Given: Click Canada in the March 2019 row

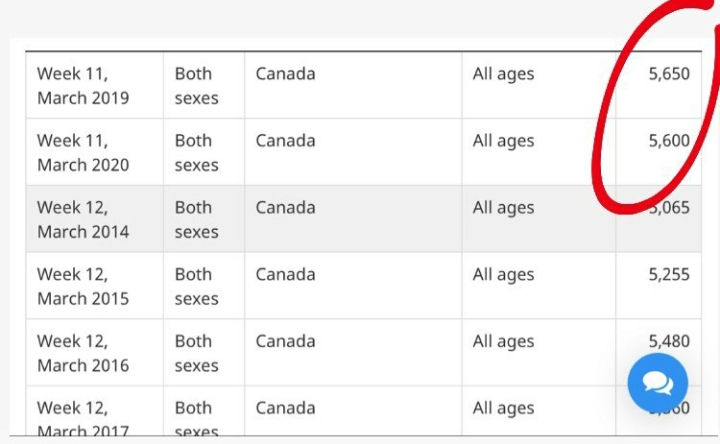Looking at the screenshot, I should click(285, 74).
